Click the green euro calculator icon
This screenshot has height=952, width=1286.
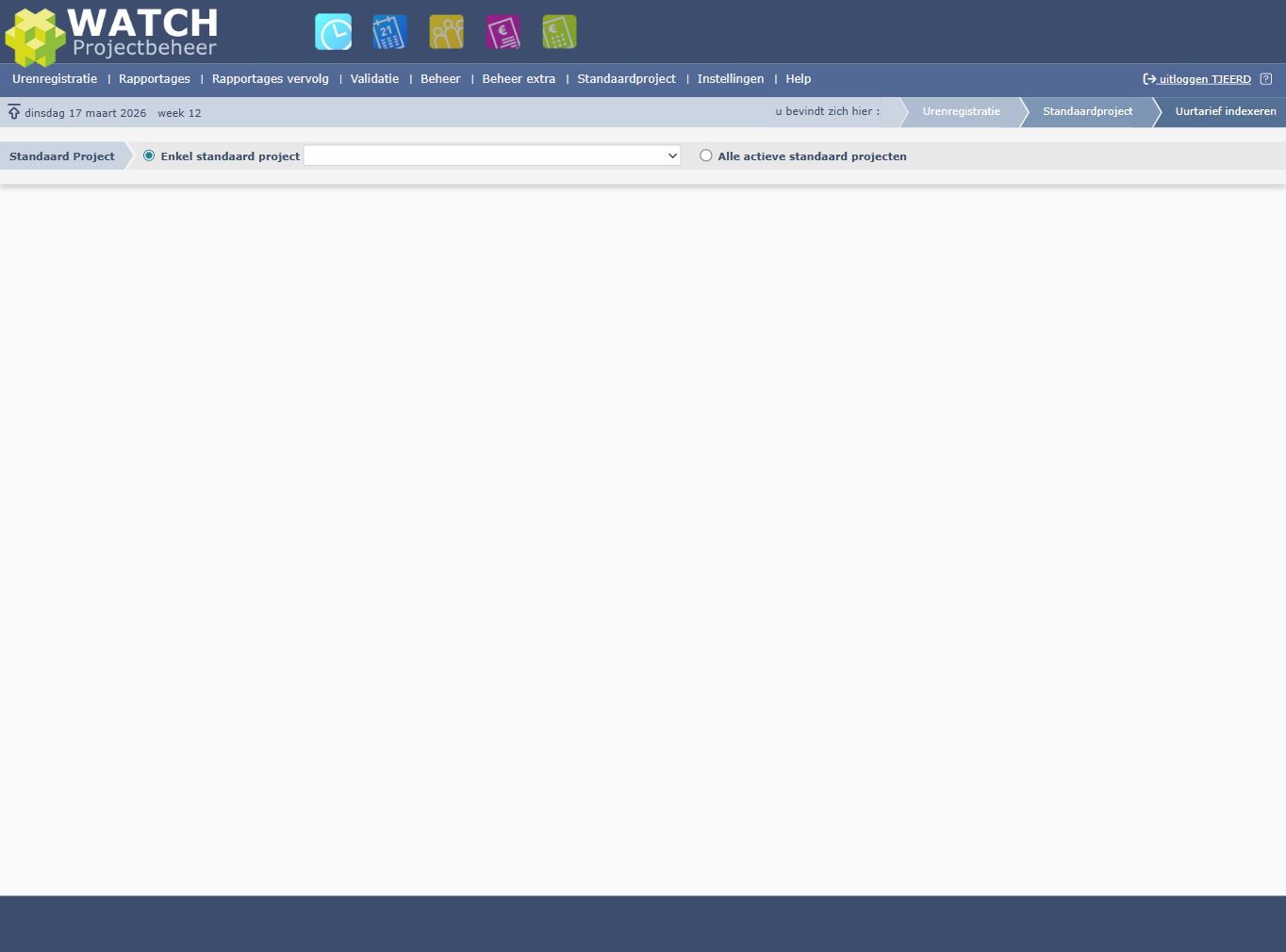click(x=559, y=32)
